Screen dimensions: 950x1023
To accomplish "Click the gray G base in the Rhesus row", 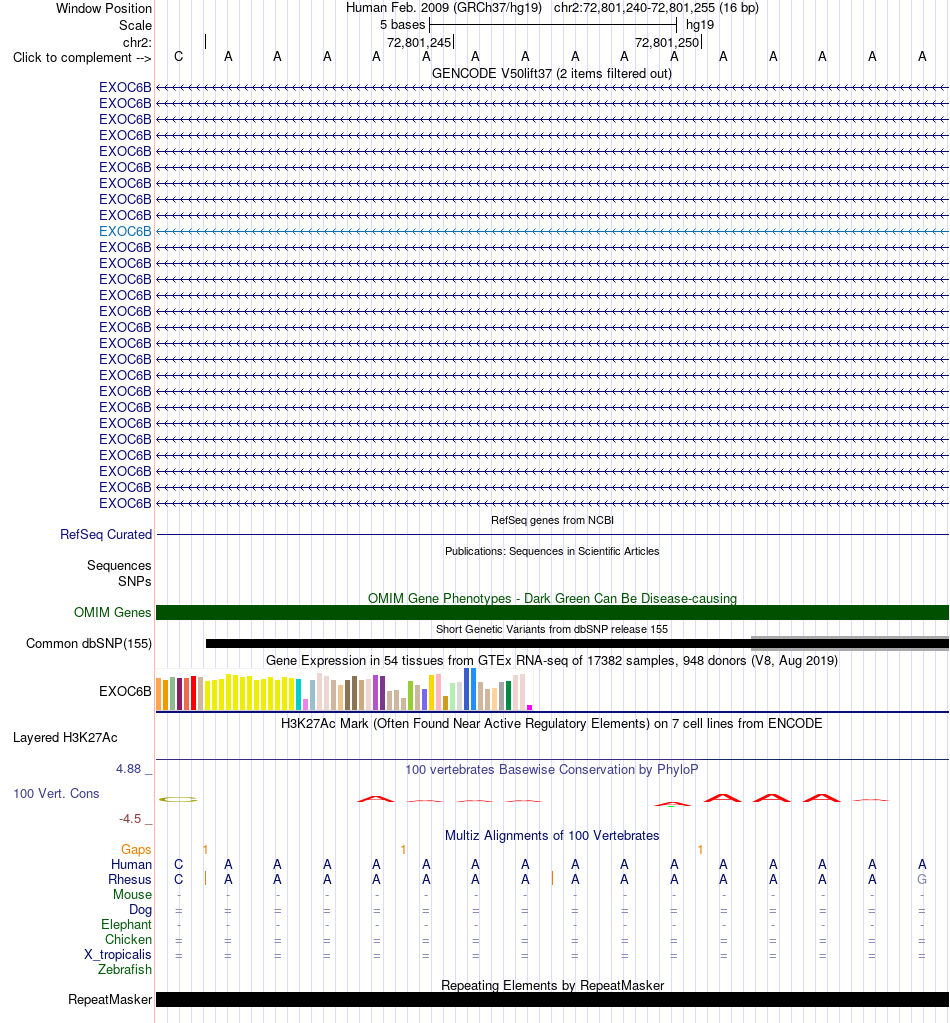I will [x=922, y=879].
